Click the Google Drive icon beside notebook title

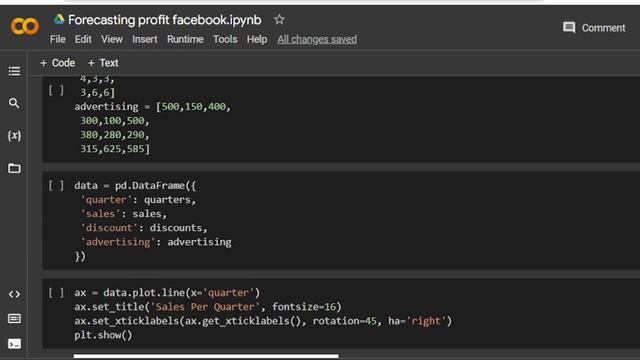point(59,19)
